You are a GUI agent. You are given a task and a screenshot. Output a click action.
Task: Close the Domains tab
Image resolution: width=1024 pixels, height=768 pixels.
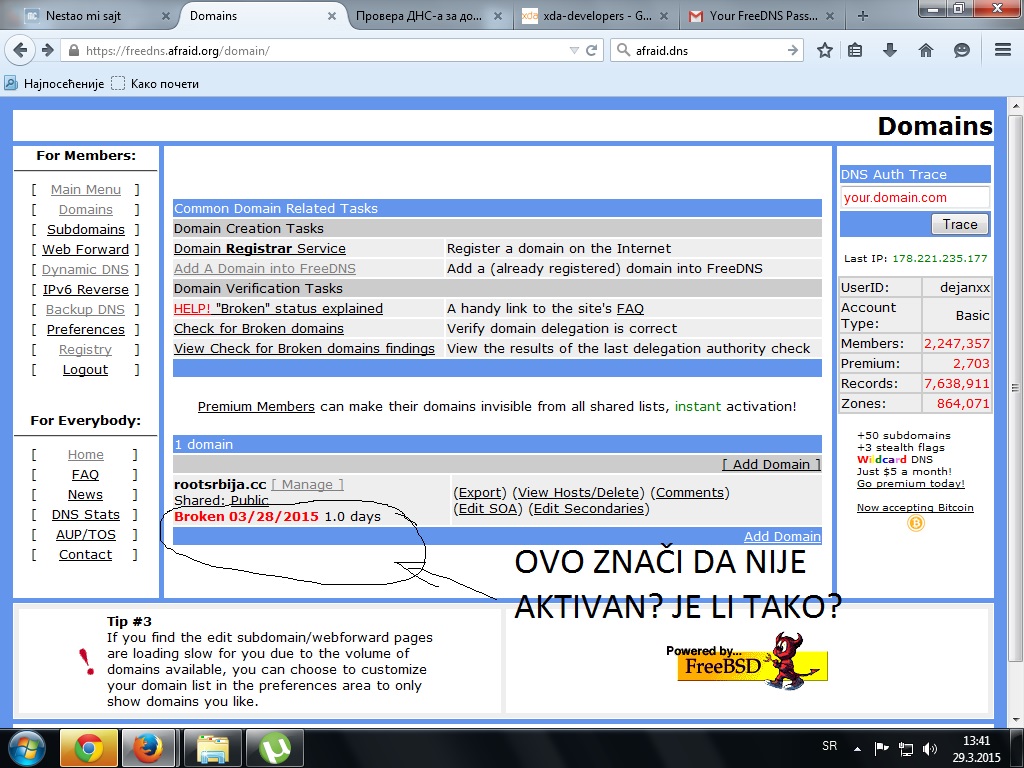point(332,16)
